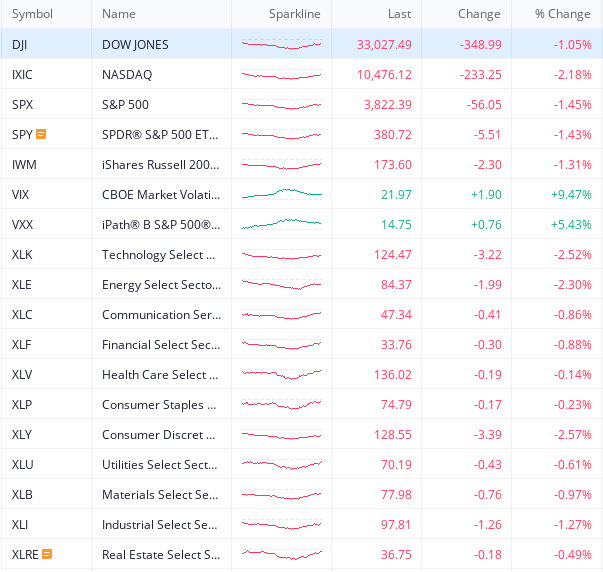Click the VIX symbol

(20, 194)
